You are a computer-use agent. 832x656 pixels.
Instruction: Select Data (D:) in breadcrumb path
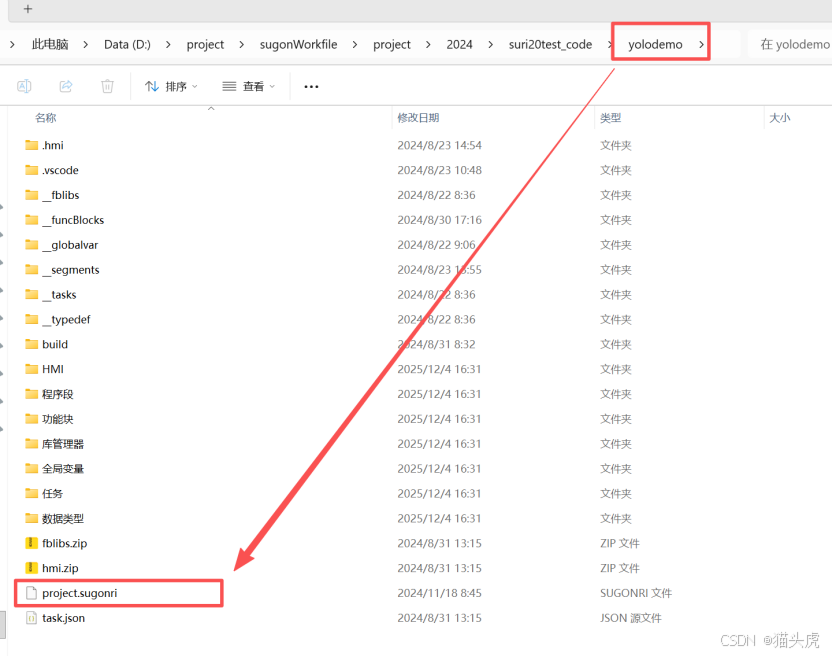127,45
